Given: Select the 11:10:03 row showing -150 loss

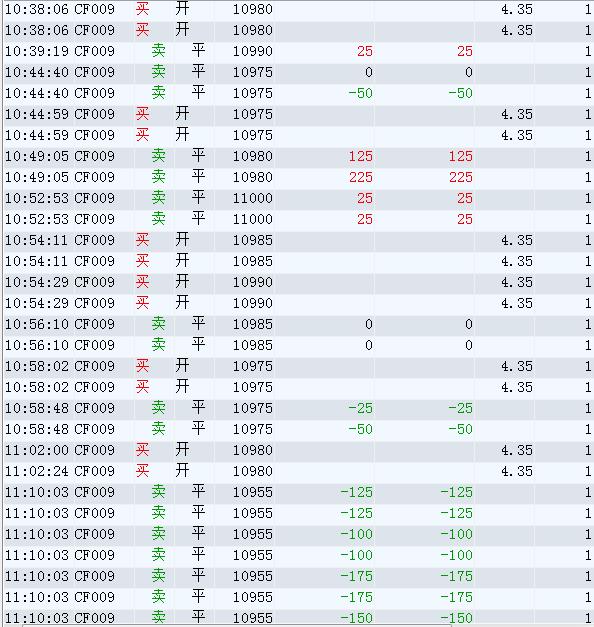Looking at the screenshot, I should pos(298,617).
